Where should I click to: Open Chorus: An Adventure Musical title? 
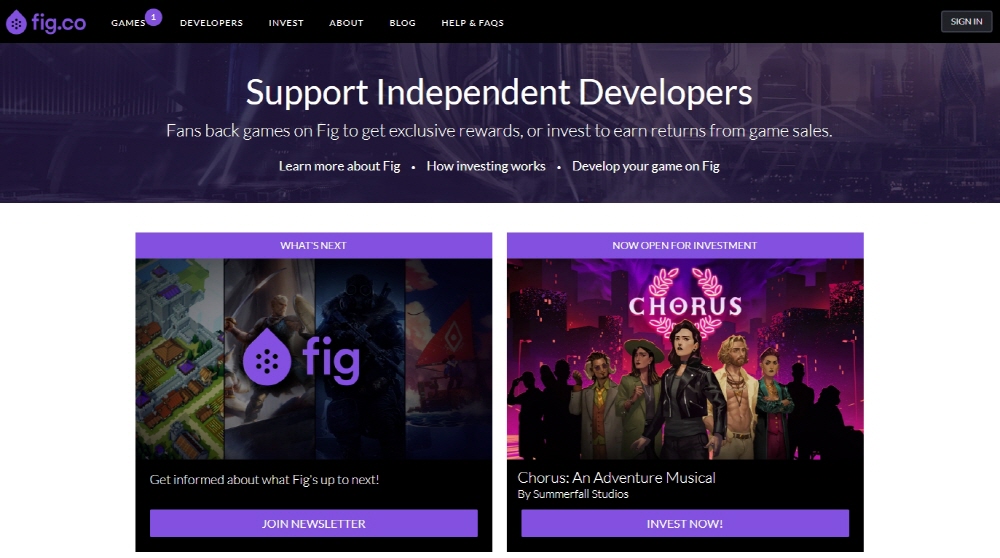[x=616, y=478]
